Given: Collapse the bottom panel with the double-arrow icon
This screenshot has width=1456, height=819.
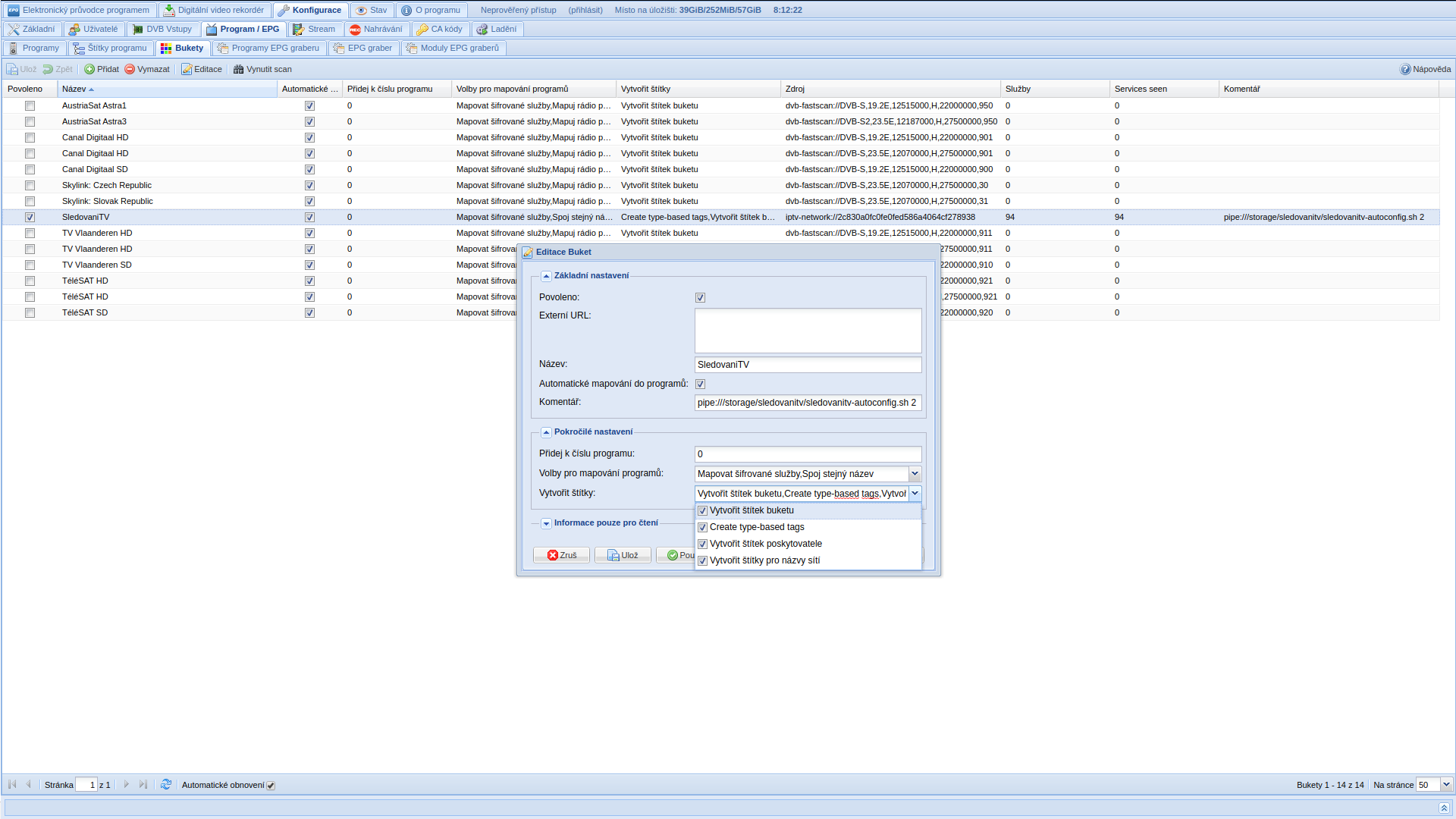Looking at the screenshot, I should point(1444,808).
